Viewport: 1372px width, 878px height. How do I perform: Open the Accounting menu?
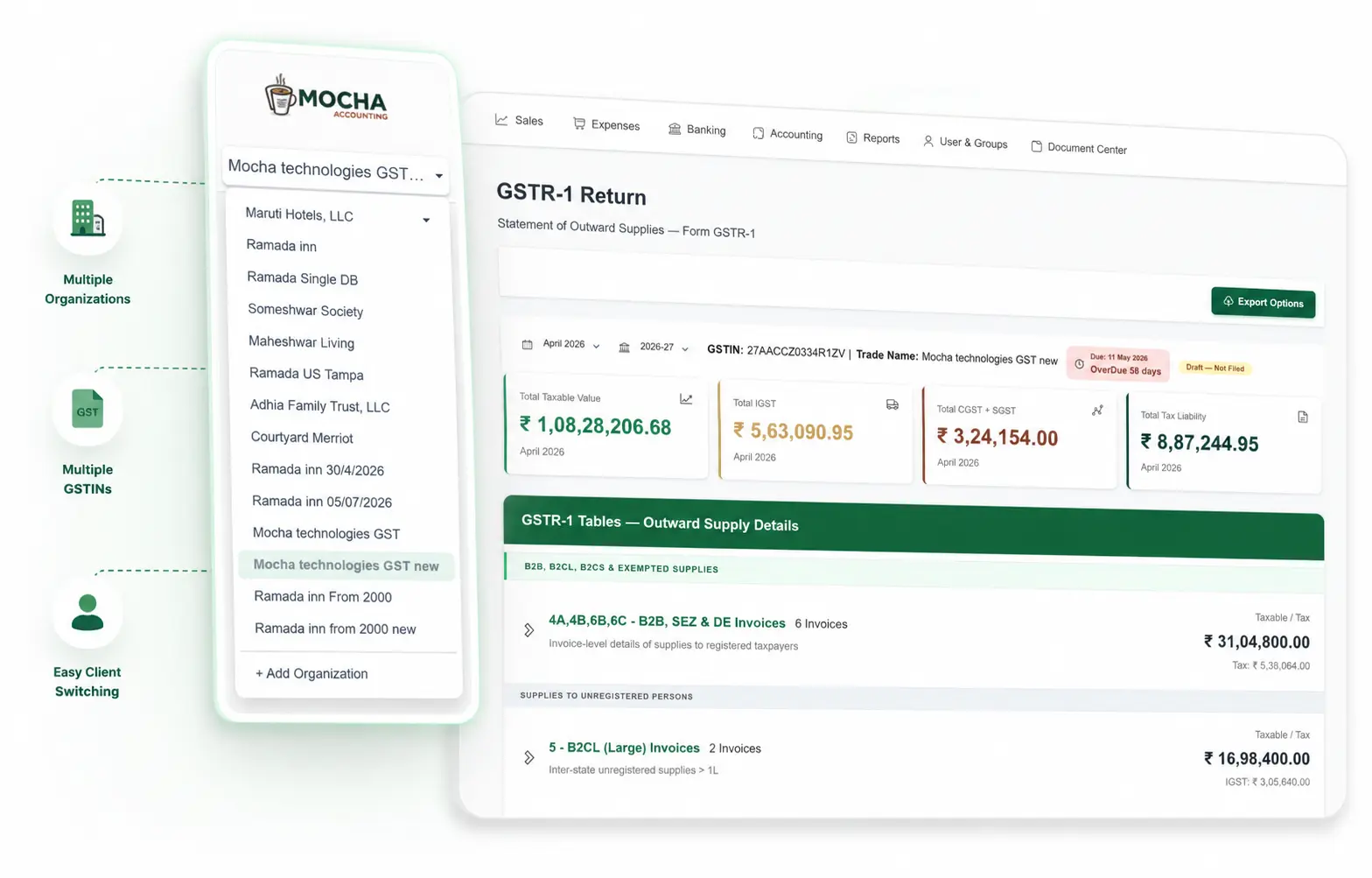click(787, 134)
